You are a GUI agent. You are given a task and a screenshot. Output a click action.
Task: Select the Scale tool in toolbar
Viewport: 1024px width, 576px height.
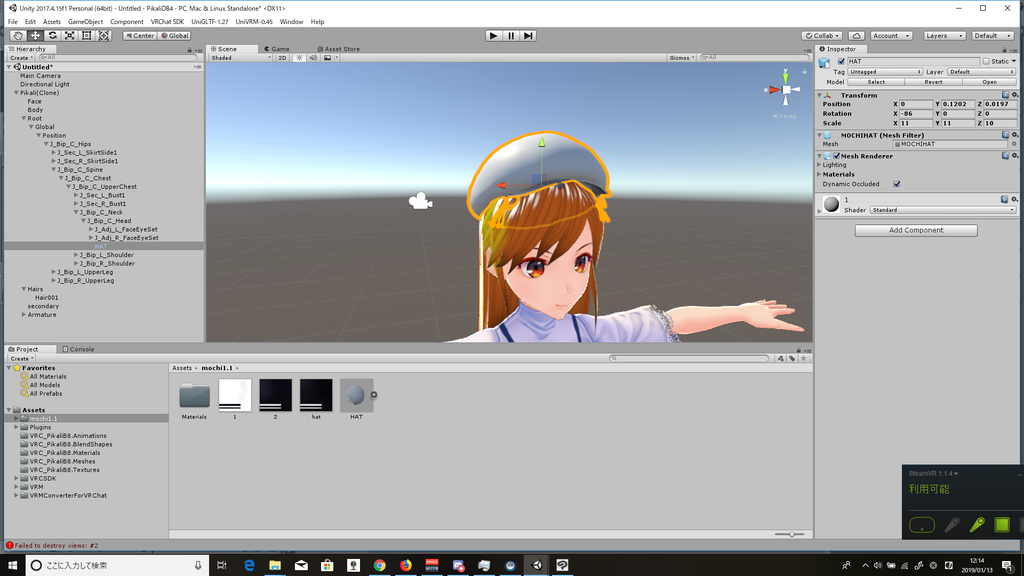(x=69, y=36)
